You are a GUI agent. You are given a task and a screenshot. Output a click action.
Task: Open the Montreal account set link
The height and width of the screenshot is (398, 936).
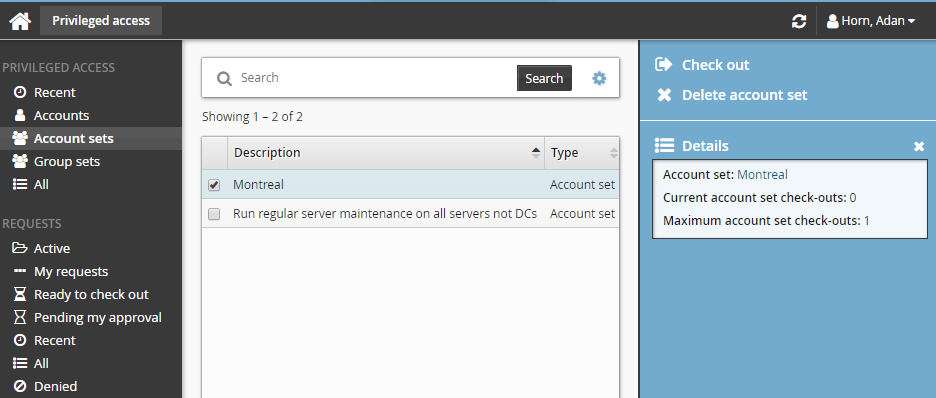pos(762,175)
